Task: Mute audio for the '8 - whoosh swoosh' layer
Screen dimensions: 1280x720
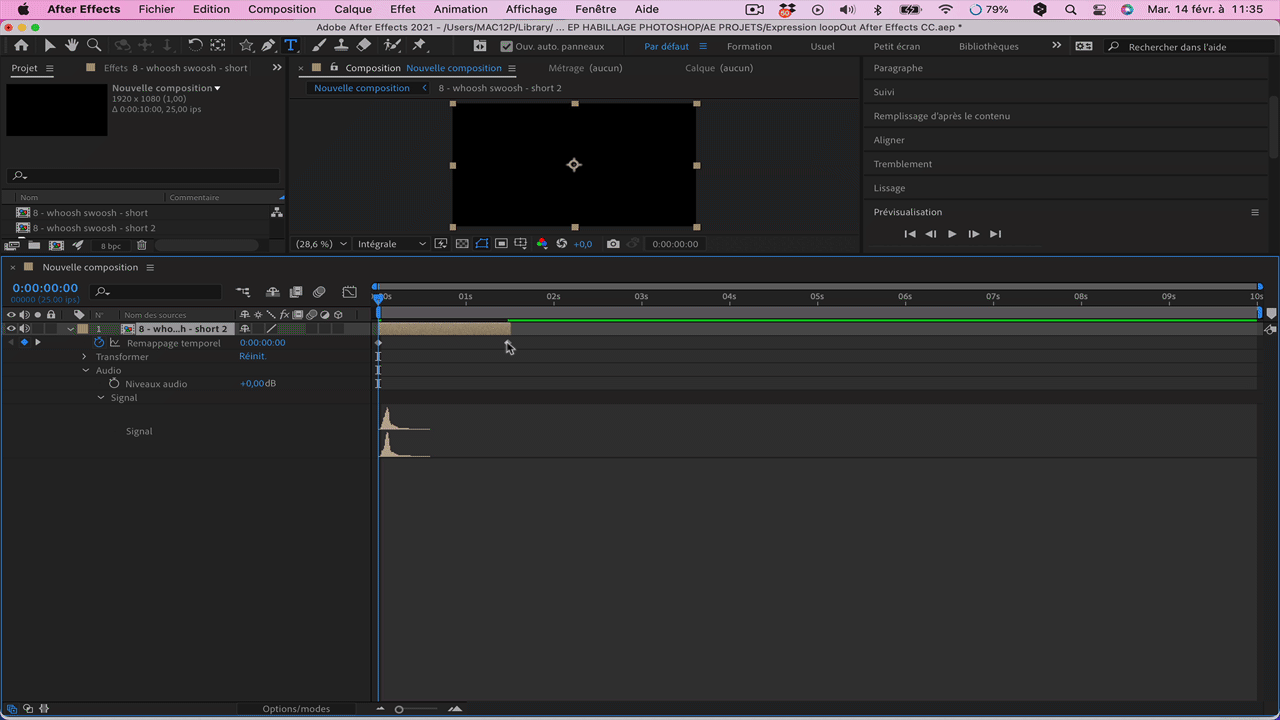Action: pyautogui.click(x=25, y=328)
